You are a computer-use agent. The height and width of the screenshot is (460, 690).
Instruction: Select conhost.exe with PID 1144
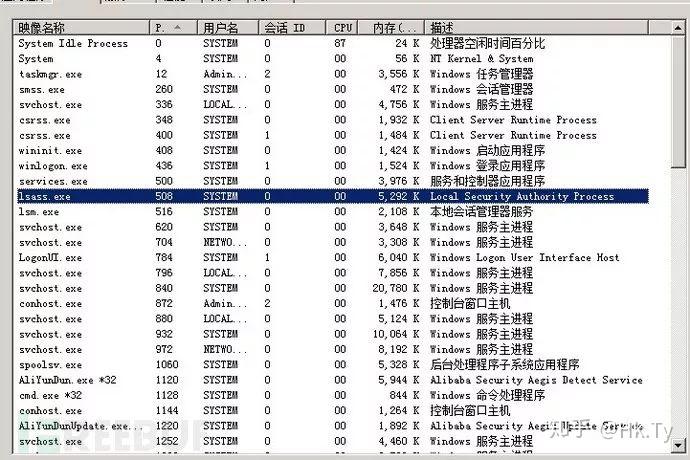click(333, 411)
